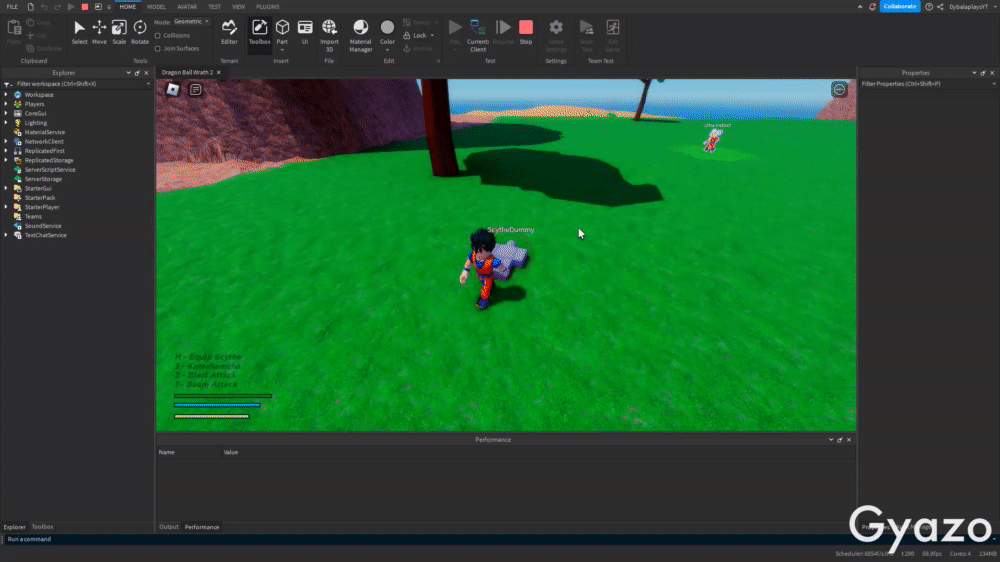
Task: Click the Collaborate button
Action: coord(900,6)
